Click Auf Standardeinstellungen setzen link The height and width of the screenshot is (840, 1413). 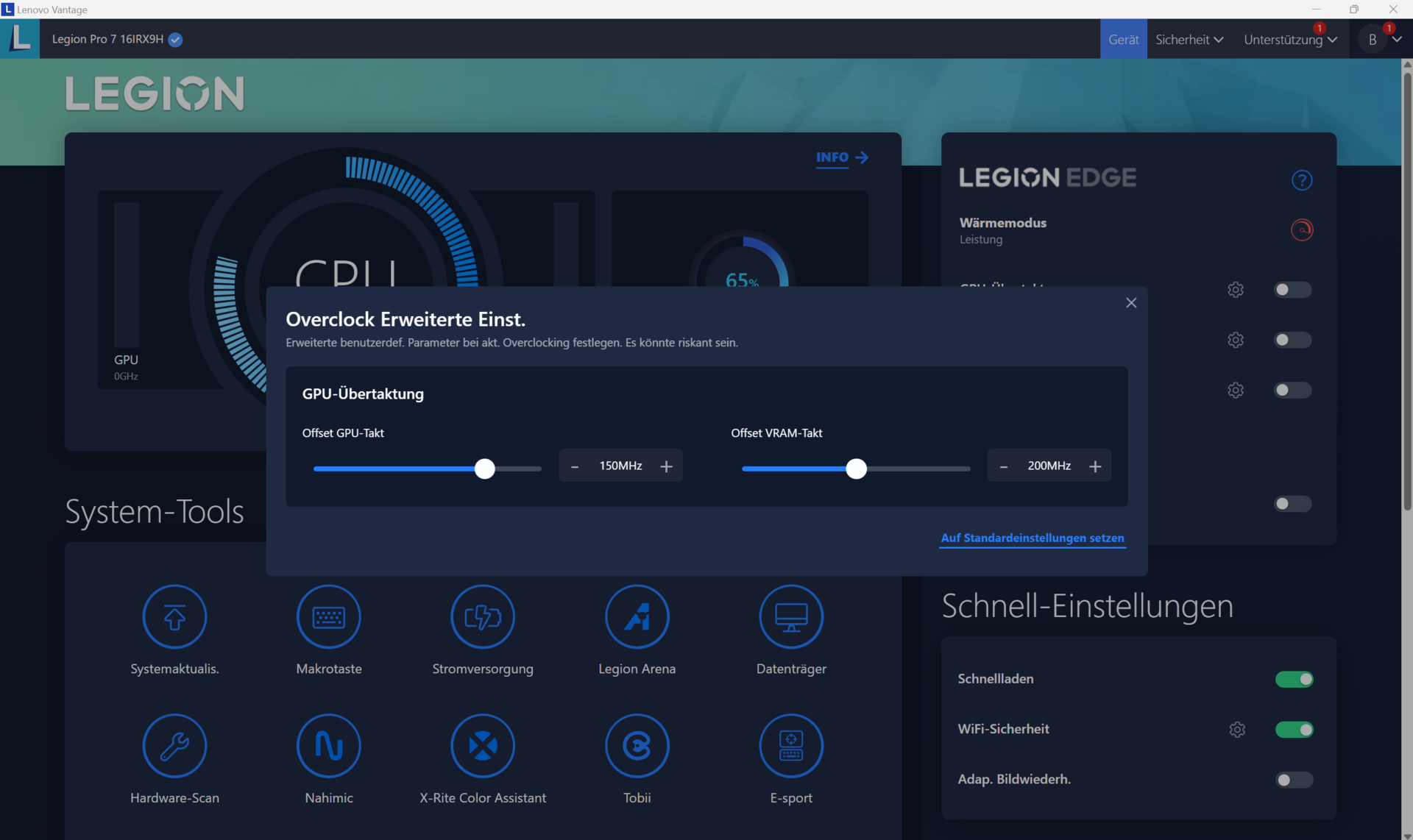point(1032,538)
